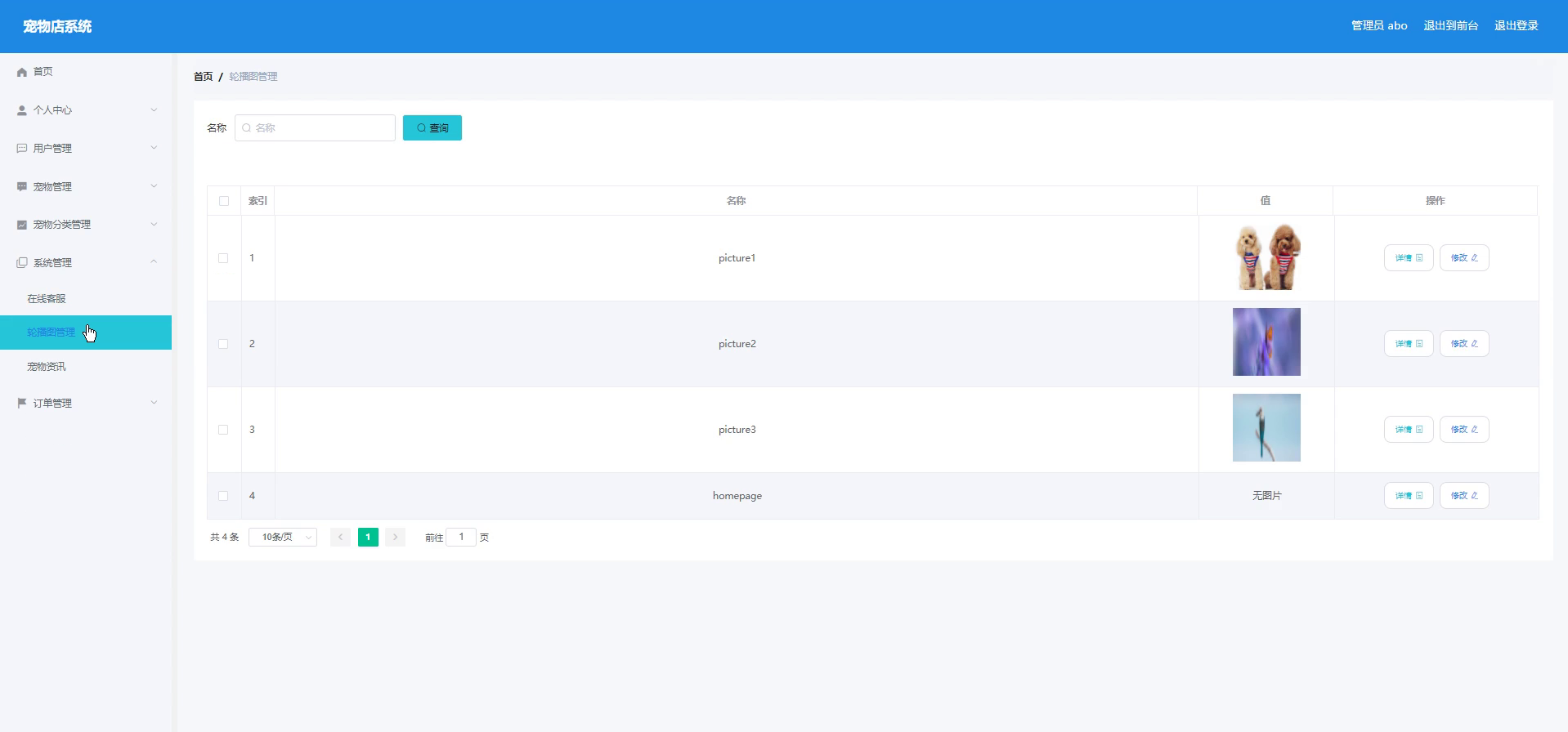The width and height of the screenshot is (1568, 732).
Task: Click the chart icon beside 宠物分类管理
Action: click(x=22, y=225)
